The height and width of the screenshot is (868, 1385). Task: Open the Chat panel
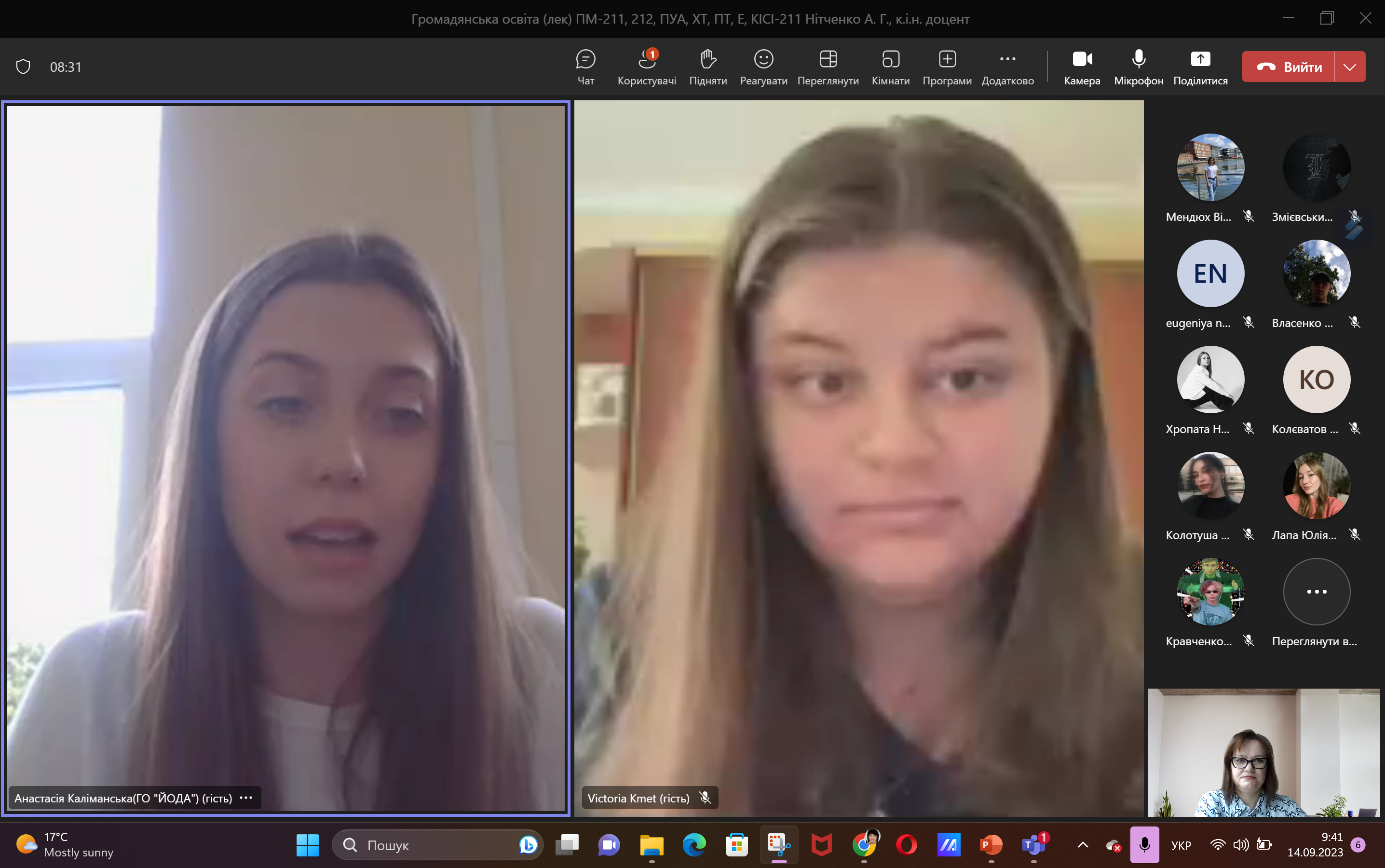click(585, 67)
